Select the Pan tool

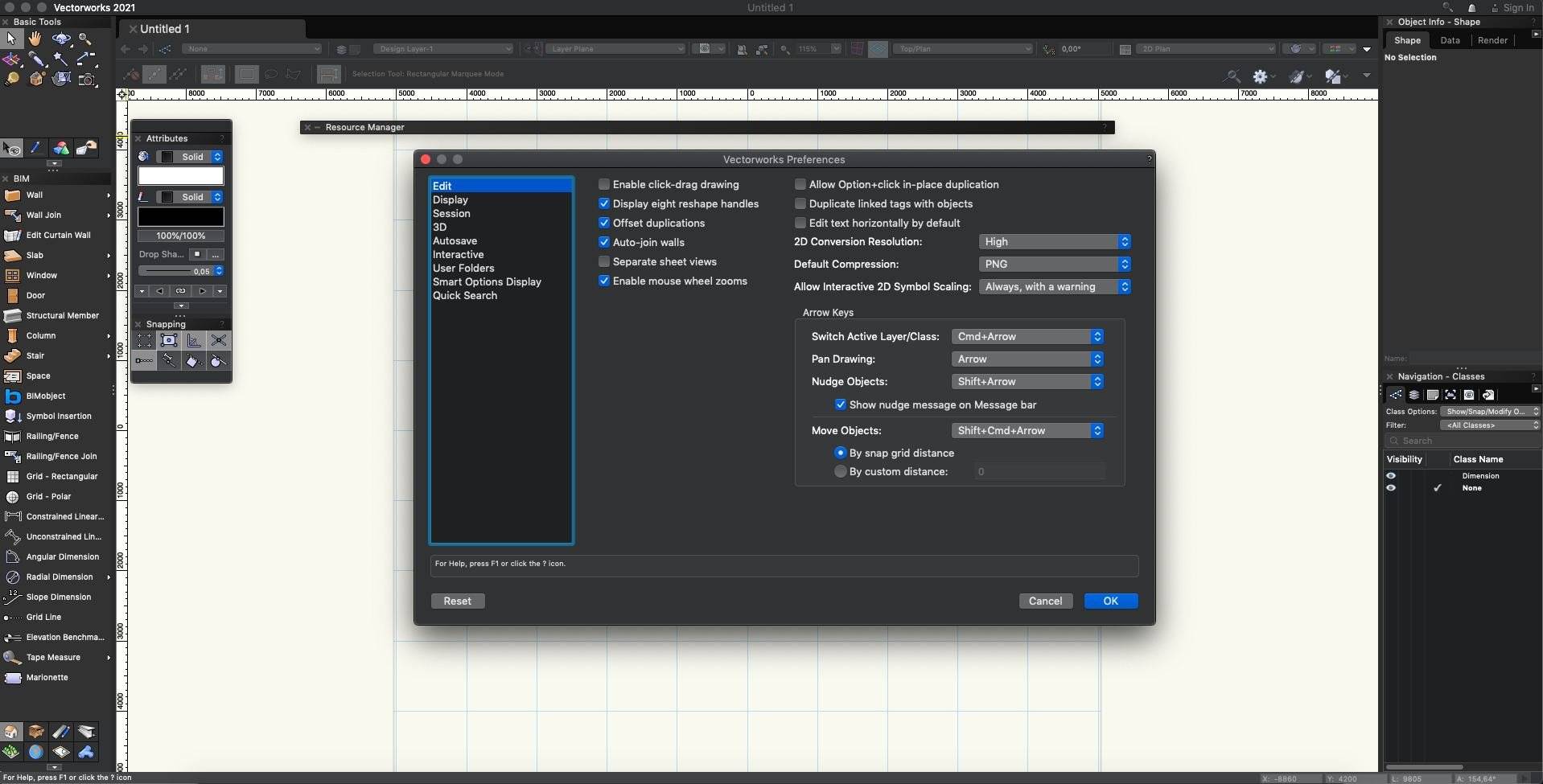click(35, 38)
